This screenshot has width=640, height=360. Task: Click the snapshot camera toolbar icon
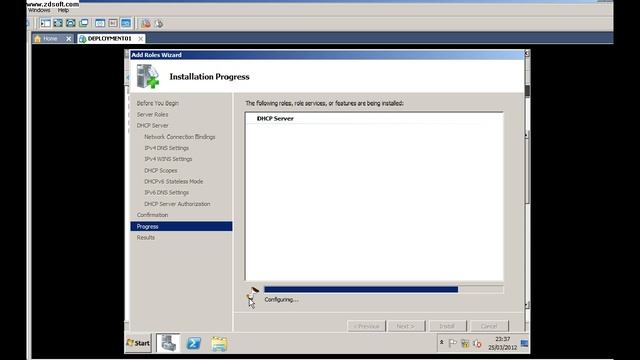(x=71, y=23)
